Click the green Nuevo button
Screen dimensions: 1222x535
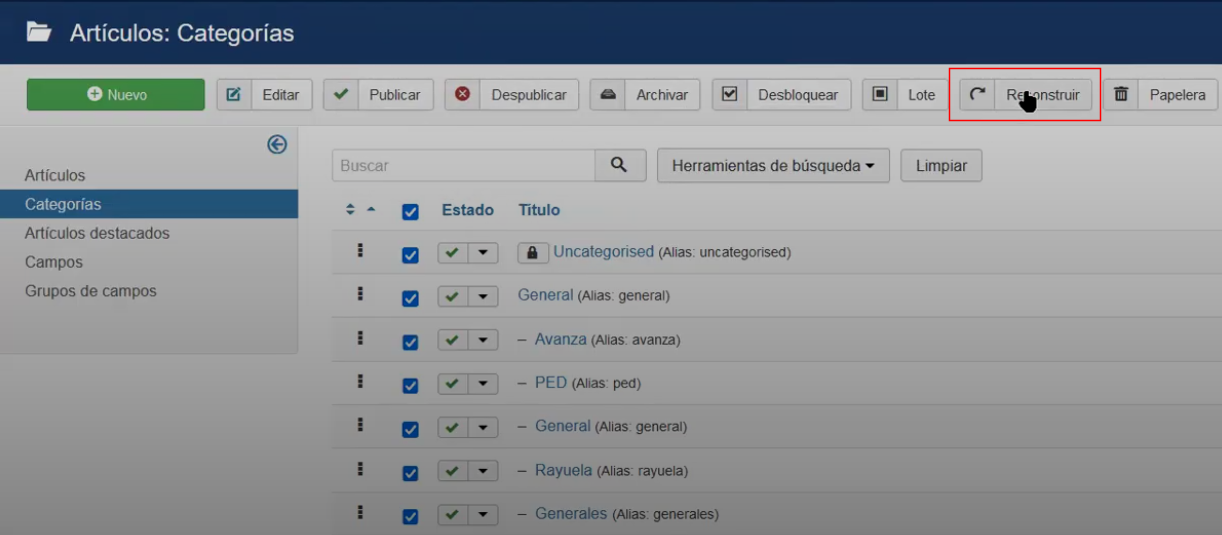(x=115, y=95)
